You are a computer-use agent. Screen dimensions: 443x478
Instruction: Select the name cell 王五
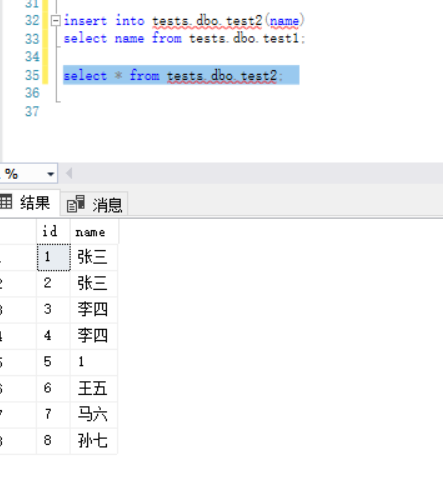(94, 388)
